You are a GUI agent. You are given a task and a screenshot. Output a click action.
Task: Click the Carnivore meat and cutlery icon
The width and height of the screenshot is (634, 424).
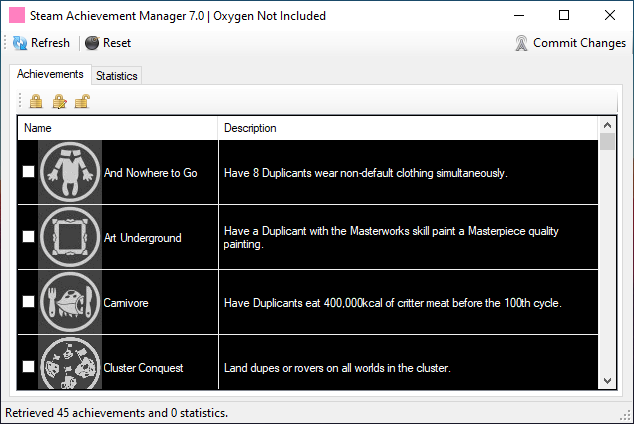[70, 302]
